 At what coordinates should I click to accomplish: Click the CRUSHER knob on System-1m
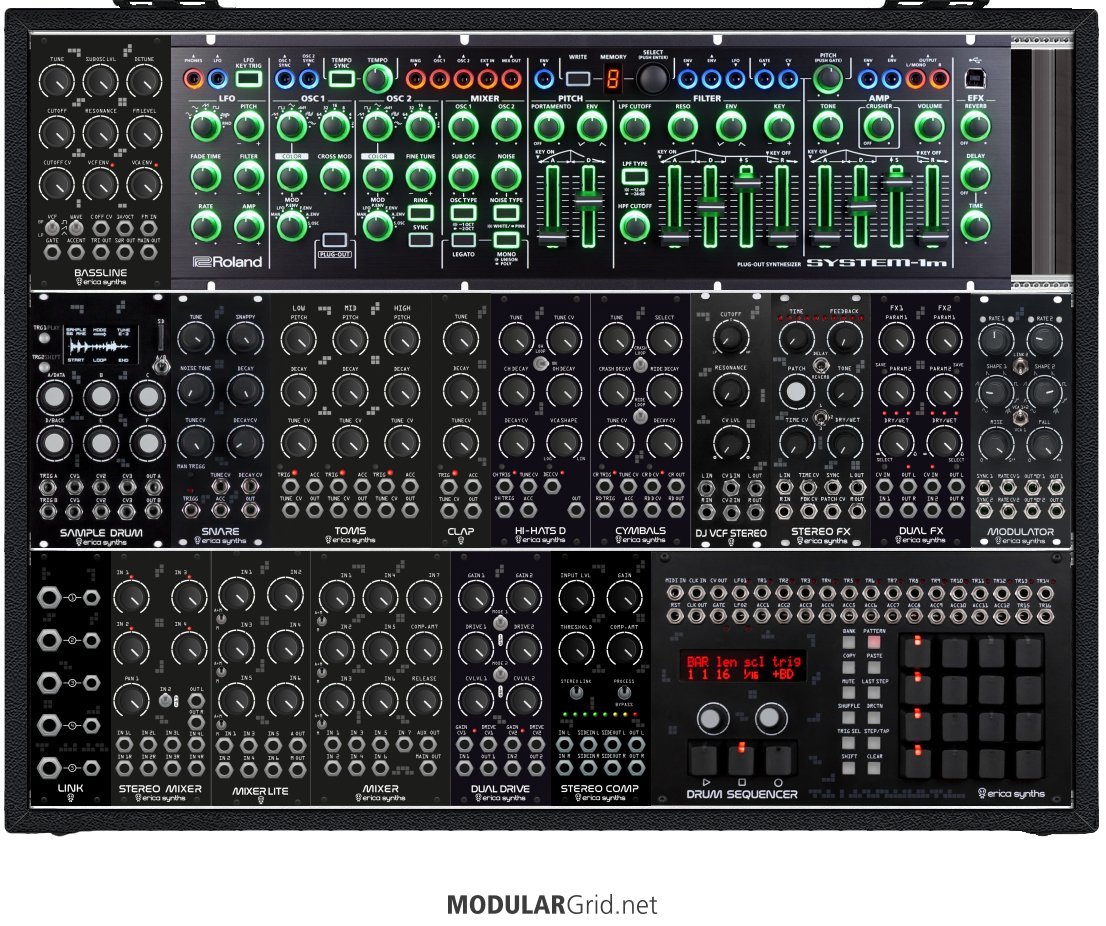pos(879,128)
